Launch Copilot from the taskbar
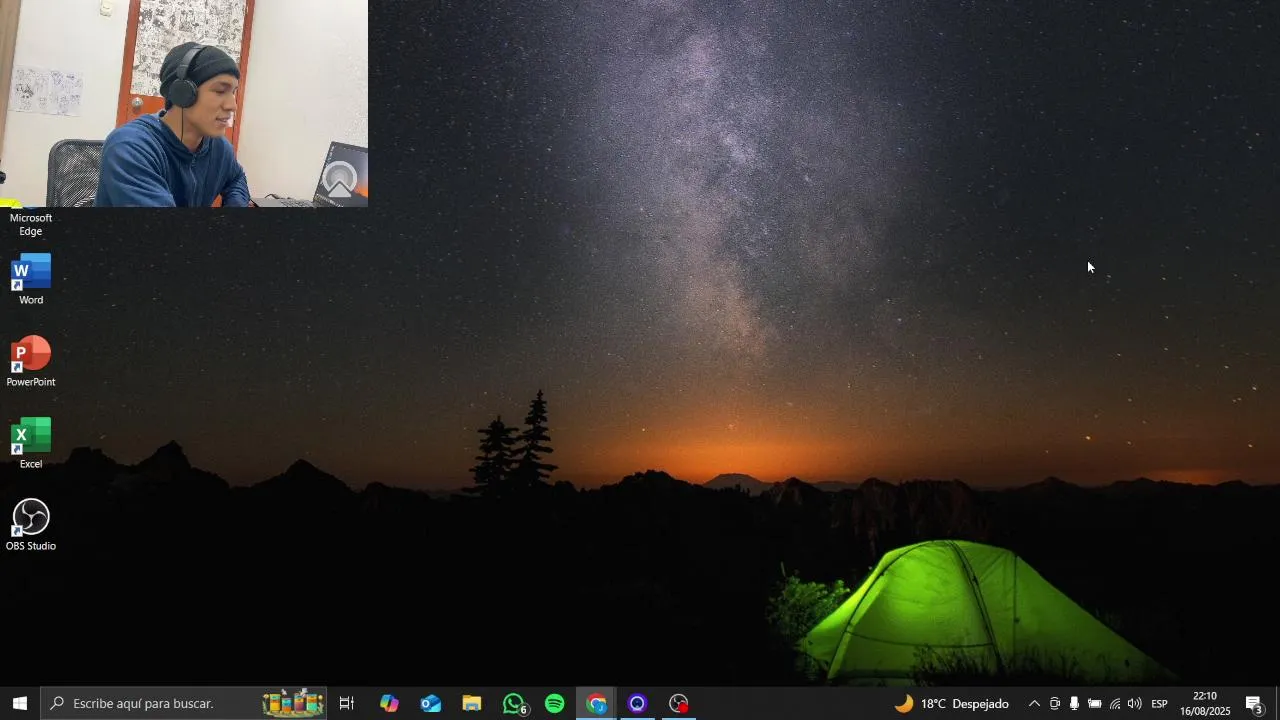This screenshot has height=720, width=1280. 389,704
